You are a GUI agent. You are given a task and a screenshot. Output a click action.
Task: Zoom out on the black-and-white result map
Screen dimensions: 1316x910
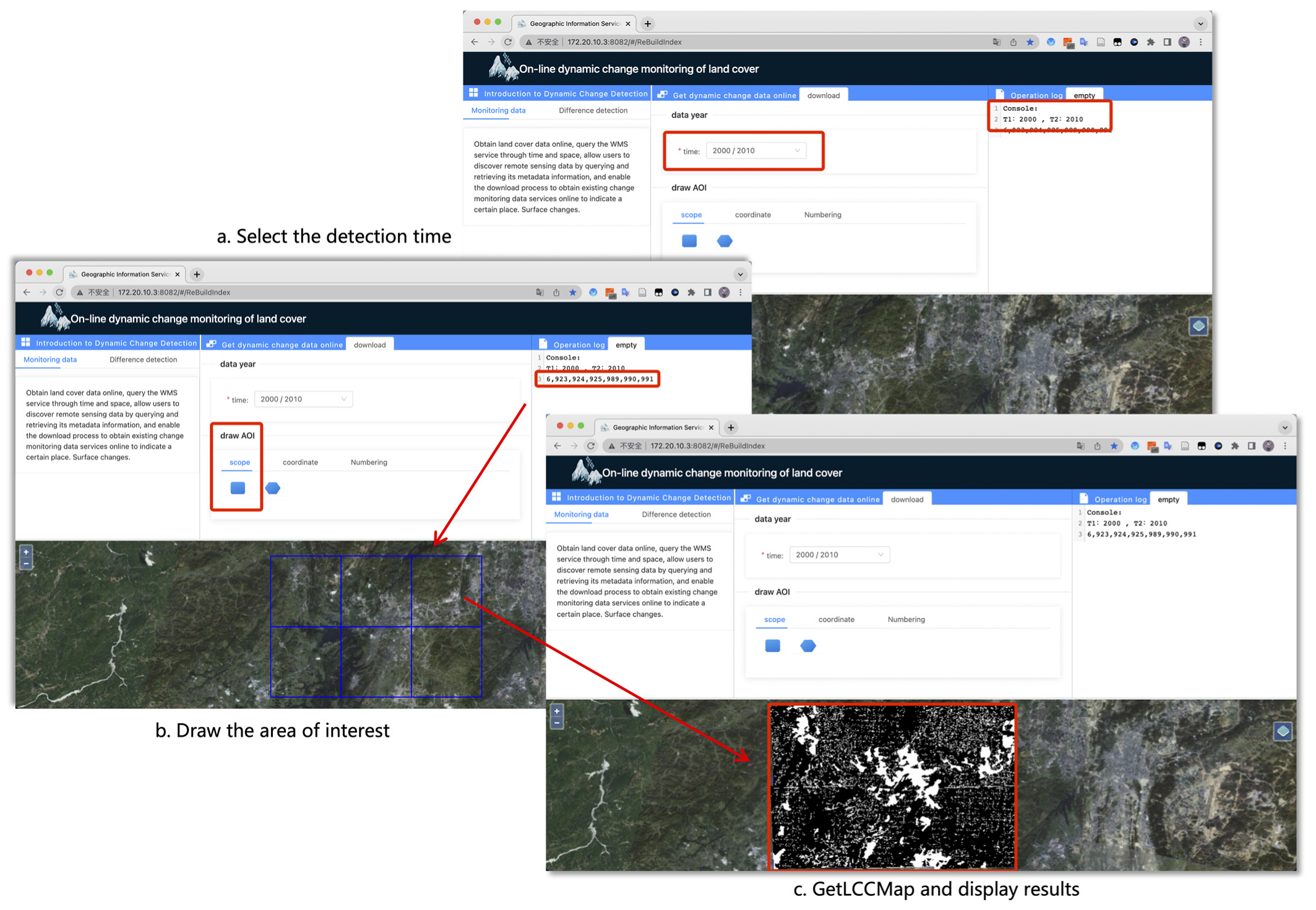coord(557,722)
